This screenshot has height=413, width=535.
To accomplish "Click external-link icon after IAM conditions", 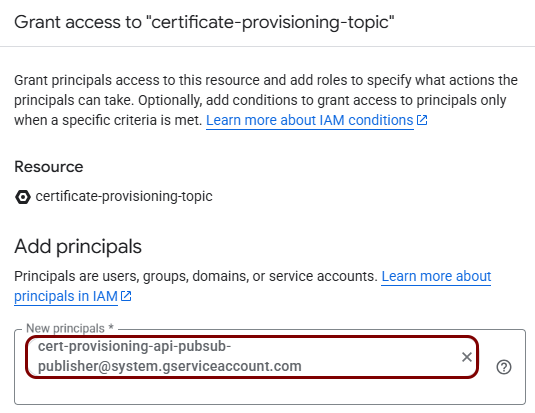I will coord(422,120).
